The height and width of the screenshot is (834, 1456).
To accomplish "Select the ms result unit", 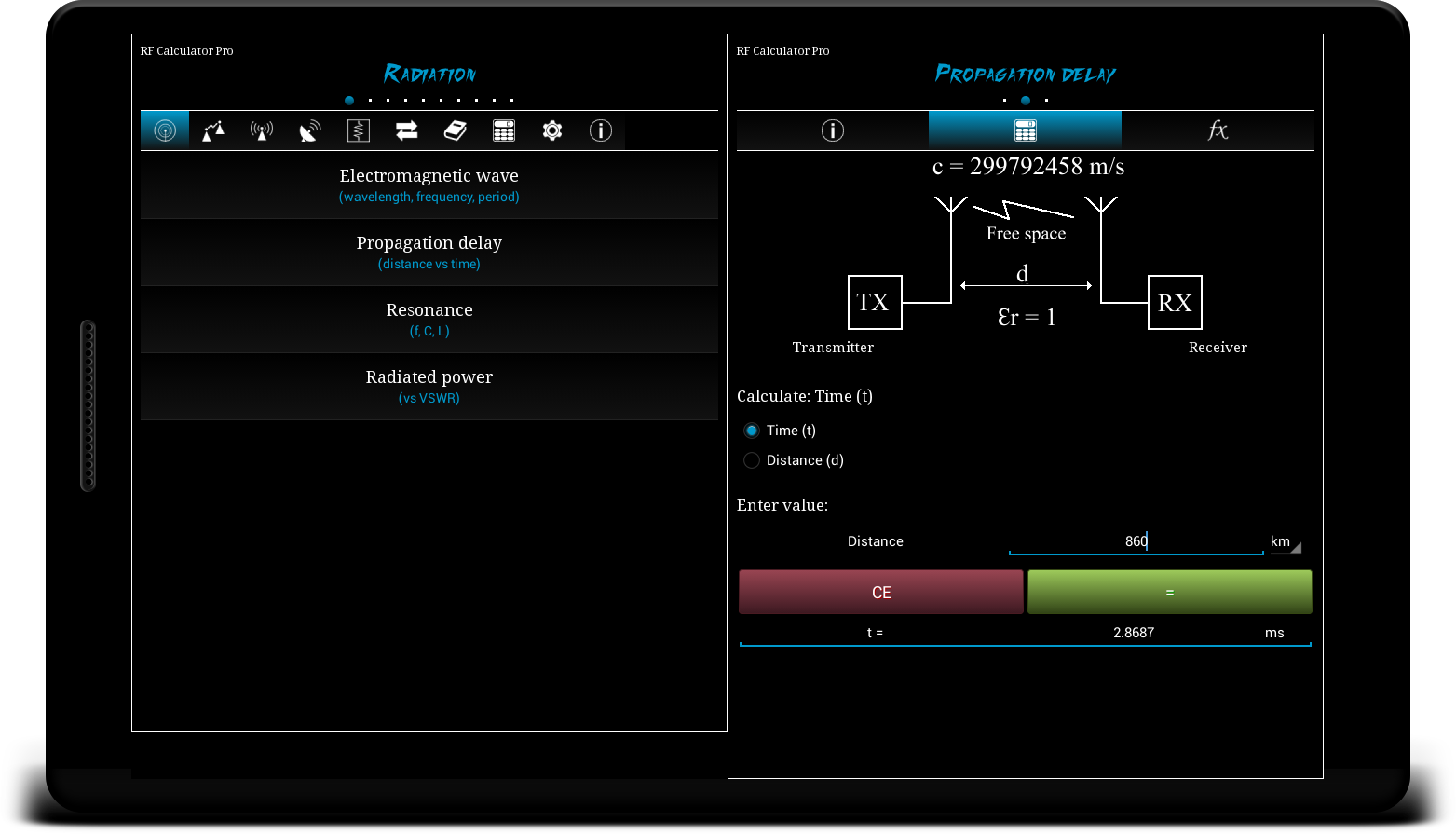I will pyautogui.click(x=1274, y=633).
